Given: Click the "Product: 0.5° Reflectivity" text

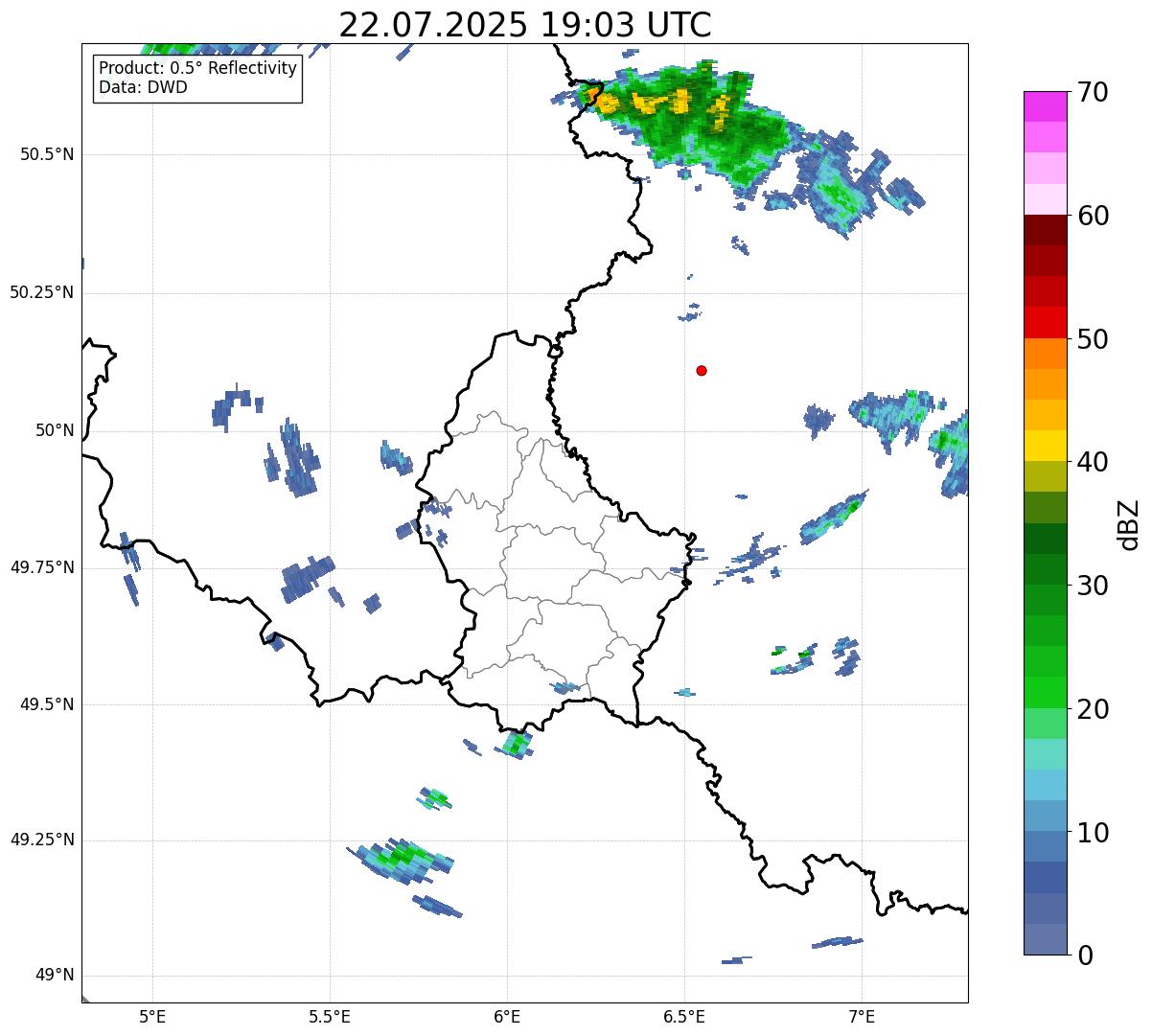Looking at the screenshot, I should tap(197, 69).
